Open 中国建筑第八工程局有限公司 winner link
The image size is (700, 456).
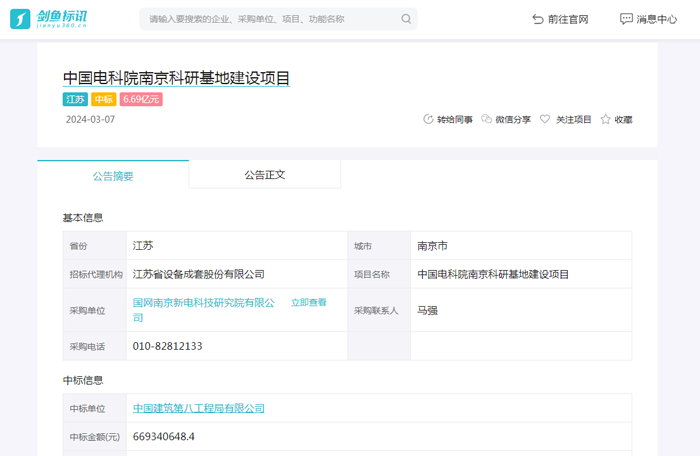(199, 408)
